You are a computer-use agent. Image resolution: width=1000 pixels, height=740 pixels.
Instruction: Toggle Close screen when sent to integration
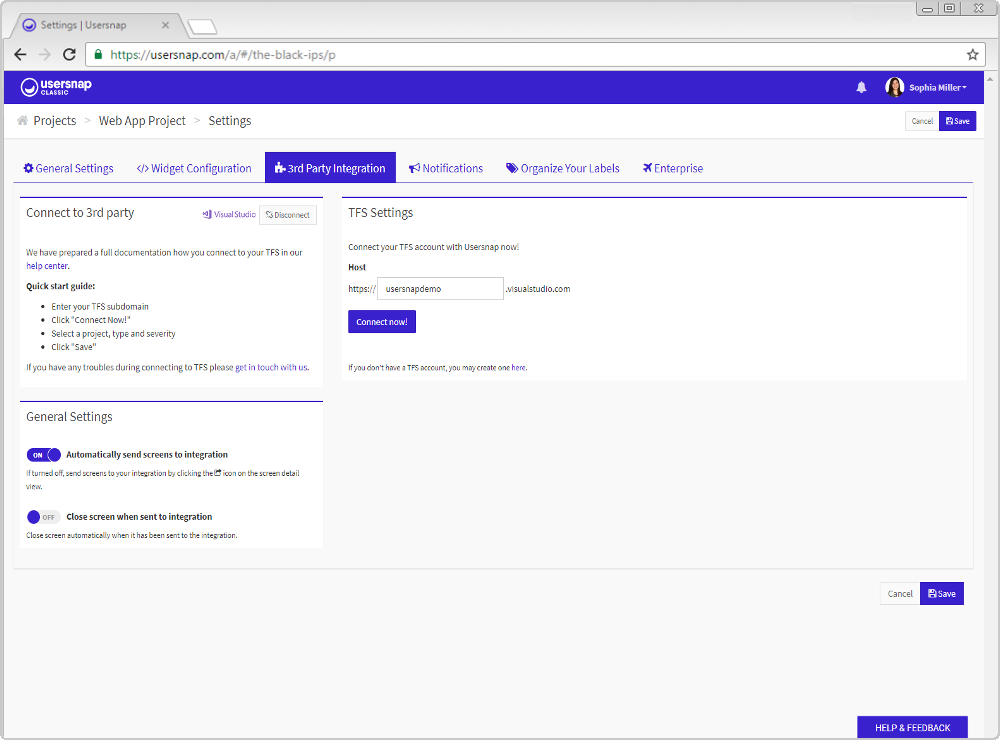click(43, 517)
